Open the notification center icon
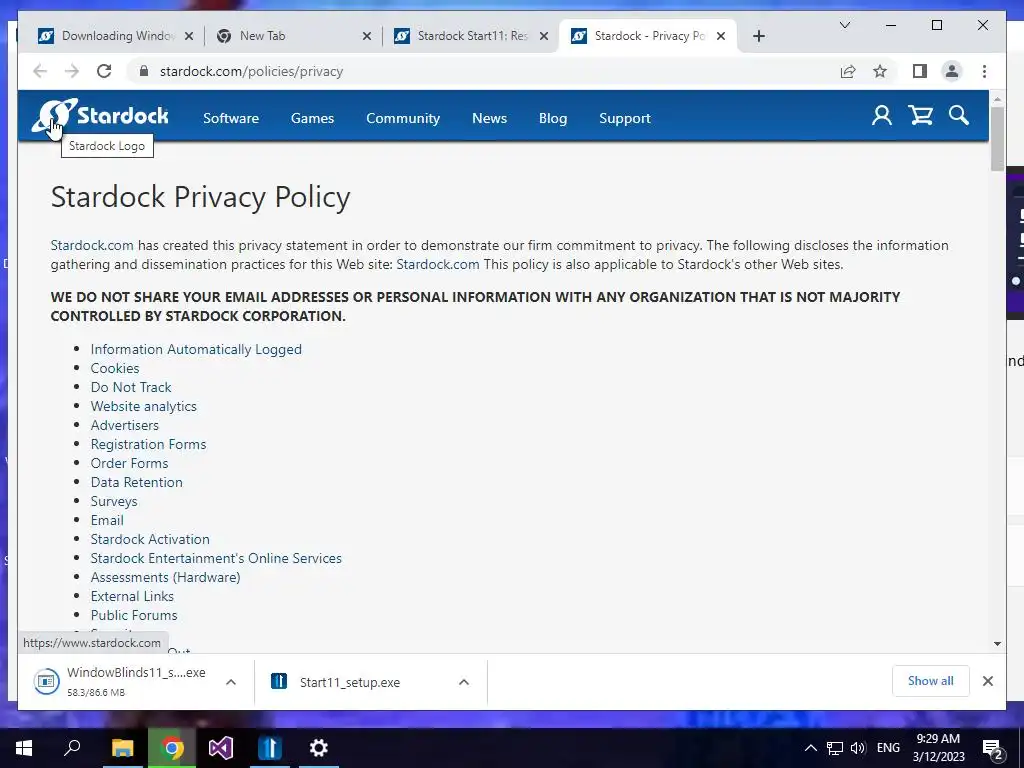Screen dimensions: 1024x768 coord(993,749)
